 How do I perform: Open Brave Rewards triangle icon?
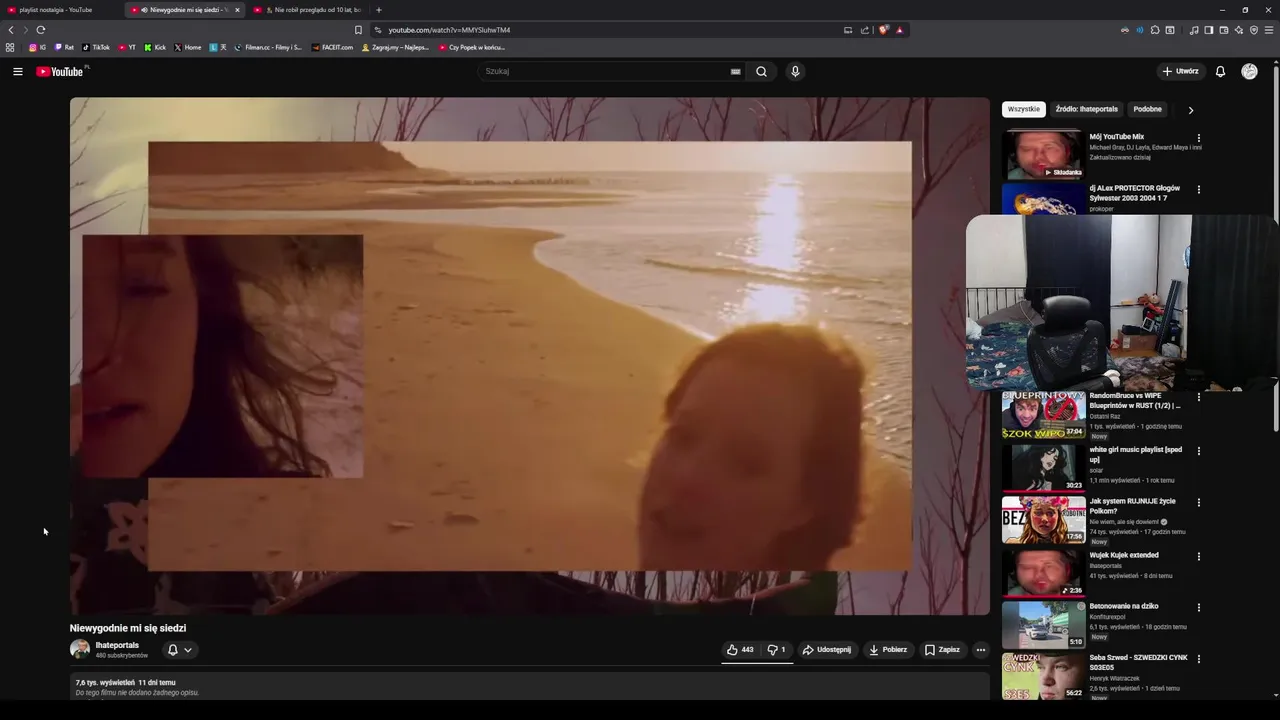[x=899, y=30]
